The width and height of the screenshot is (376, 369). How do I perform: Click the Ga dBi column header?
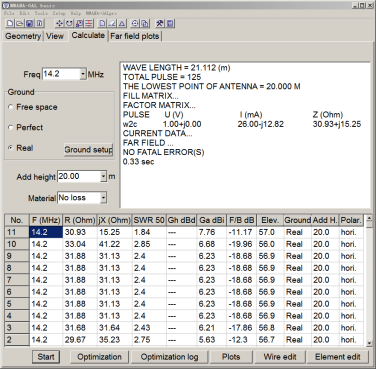click(x=212, y=220)
